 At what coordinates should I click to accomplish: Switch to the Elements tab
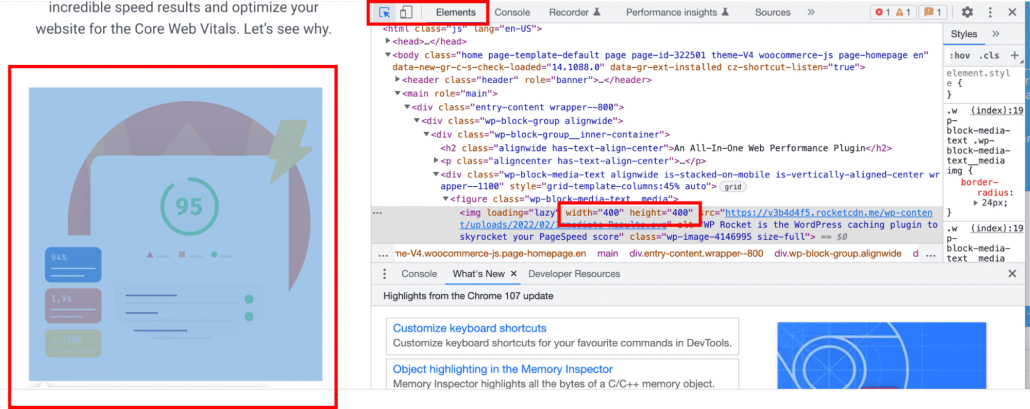pyautogui.click(x=455, y=12)
